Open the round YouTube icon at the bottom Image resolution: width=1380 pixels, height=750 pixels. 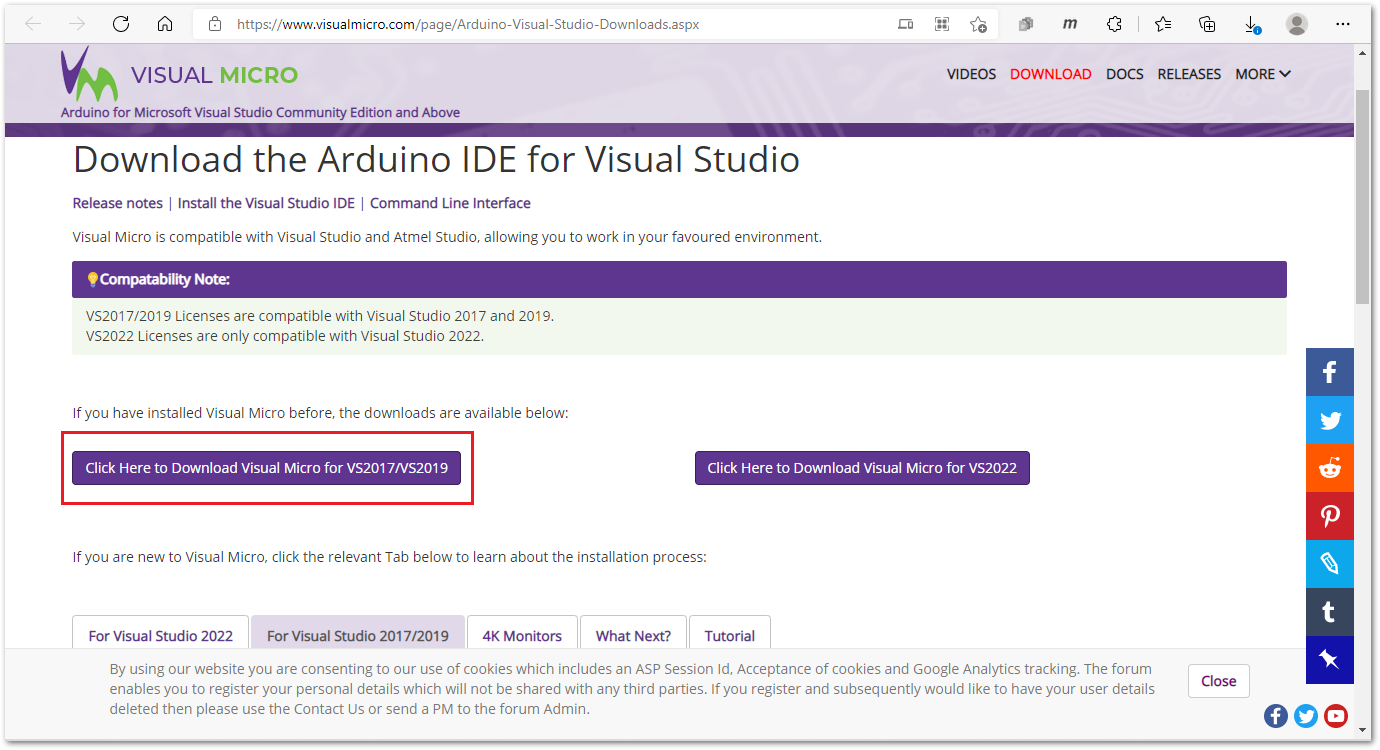pos(1336,716)
